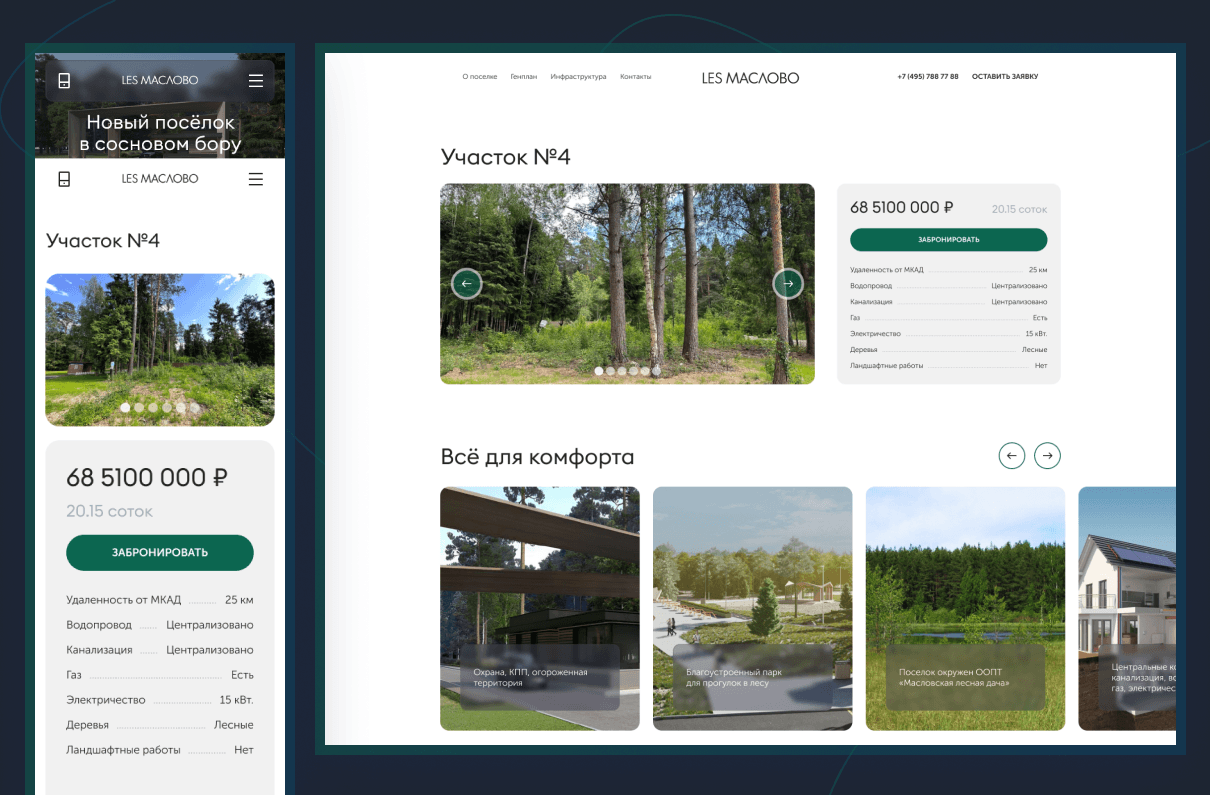Open the desktop plot photo
The width and height of the screenshot is (1210, 795).
627,284
